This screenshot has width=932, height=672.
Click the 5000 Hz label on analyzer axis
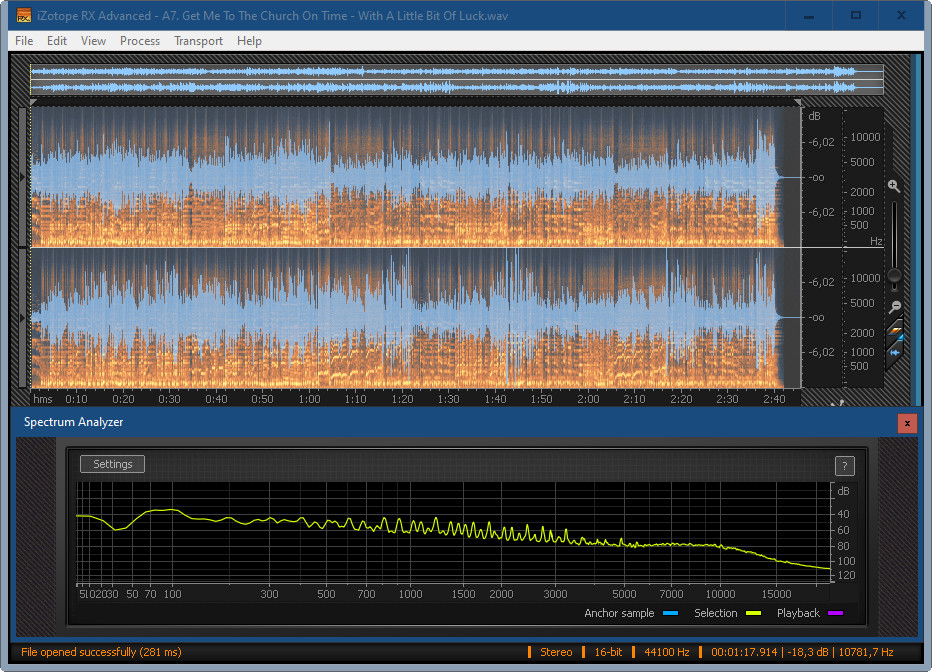pyautogui.click(x=624, y=594)
